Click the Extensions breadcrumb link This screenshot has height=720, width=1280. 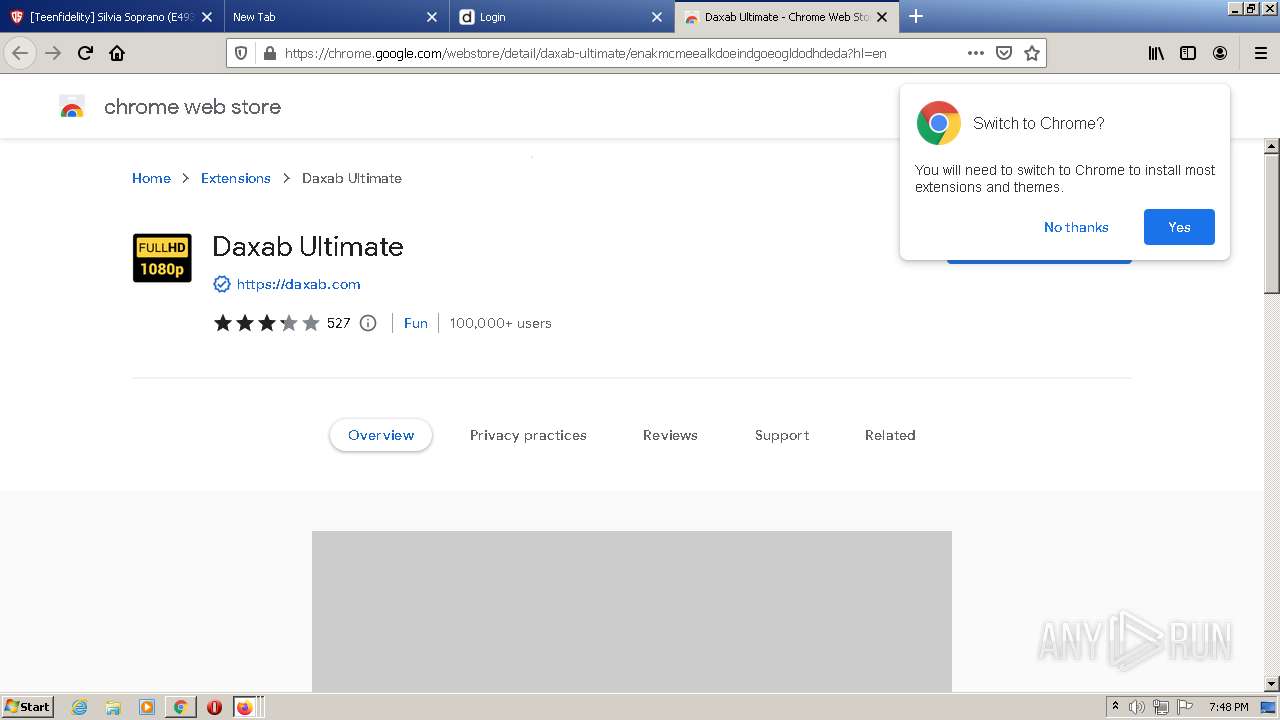click(236, 178)
